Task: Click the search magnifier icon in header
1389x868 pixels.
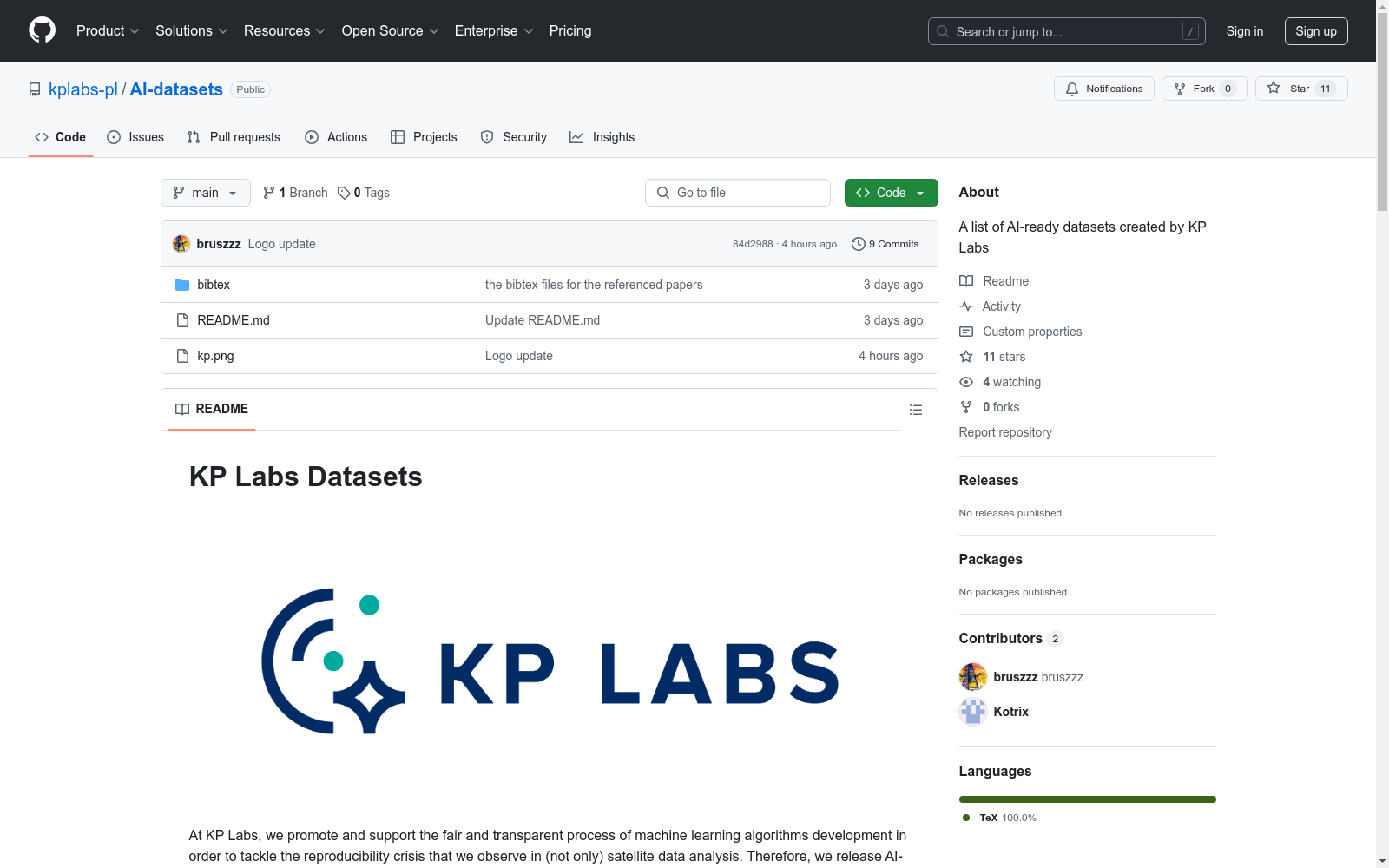Action: coord(943,31)
